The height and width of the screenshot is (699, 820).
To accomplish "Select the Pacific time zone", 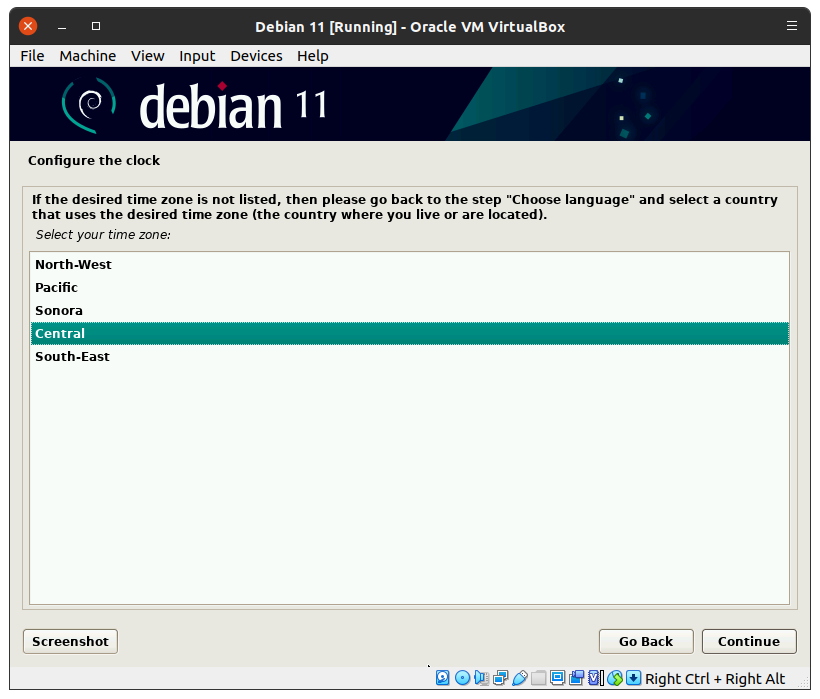I will click(56, 288).
